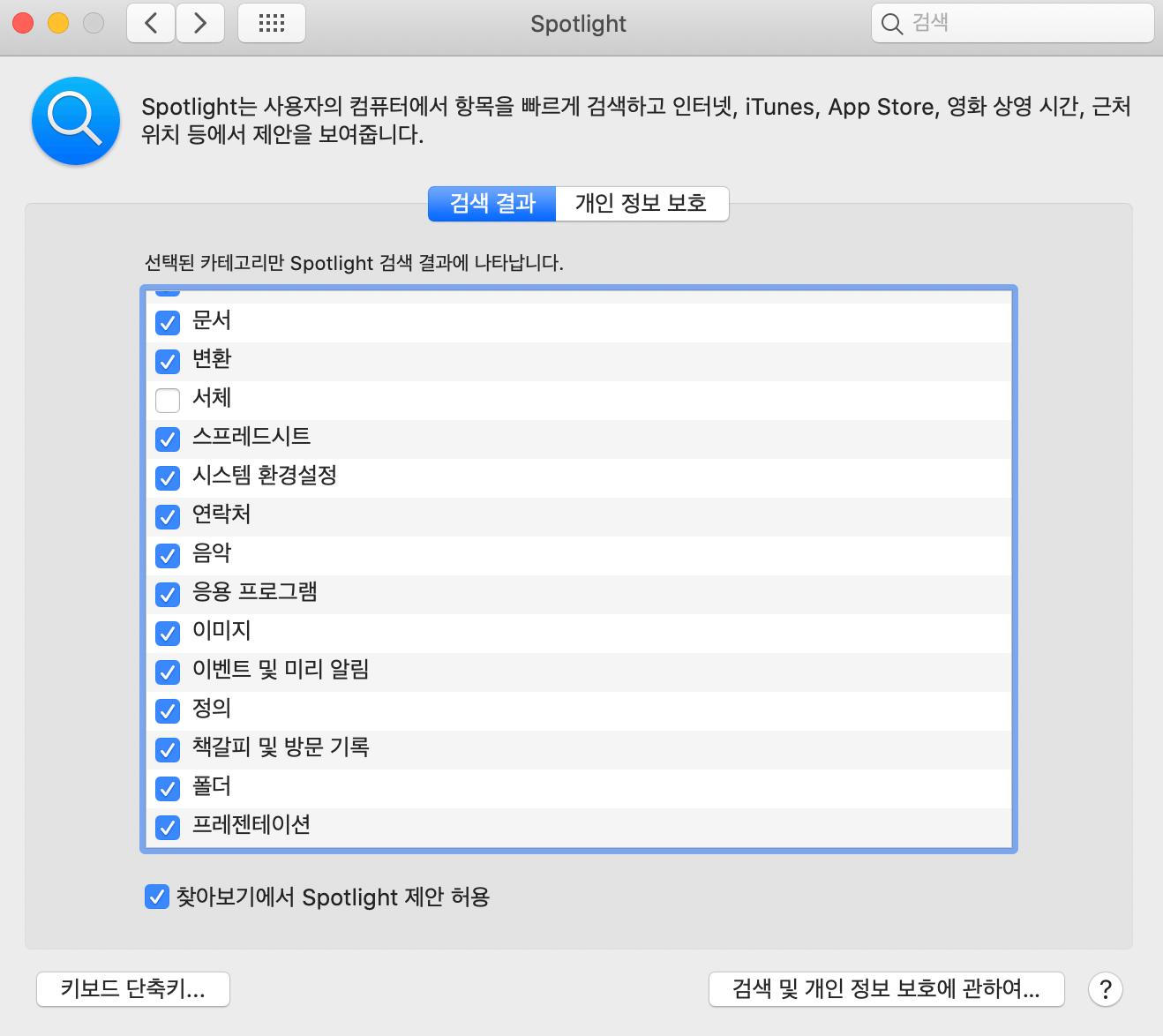Uncheck 책갈피 및 방문 기록 checkbox
1163x1036 pixels.
point(168,749)
